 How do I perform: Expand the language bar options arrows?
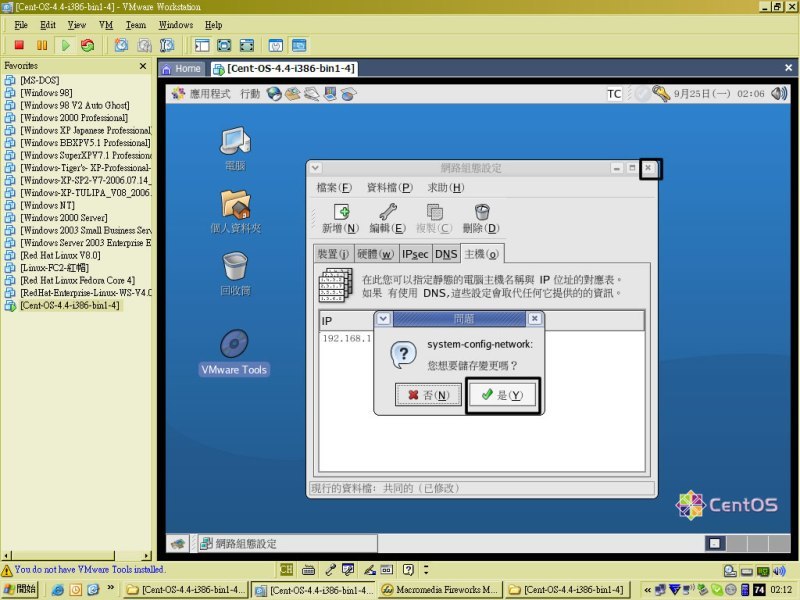pos(426,569)
